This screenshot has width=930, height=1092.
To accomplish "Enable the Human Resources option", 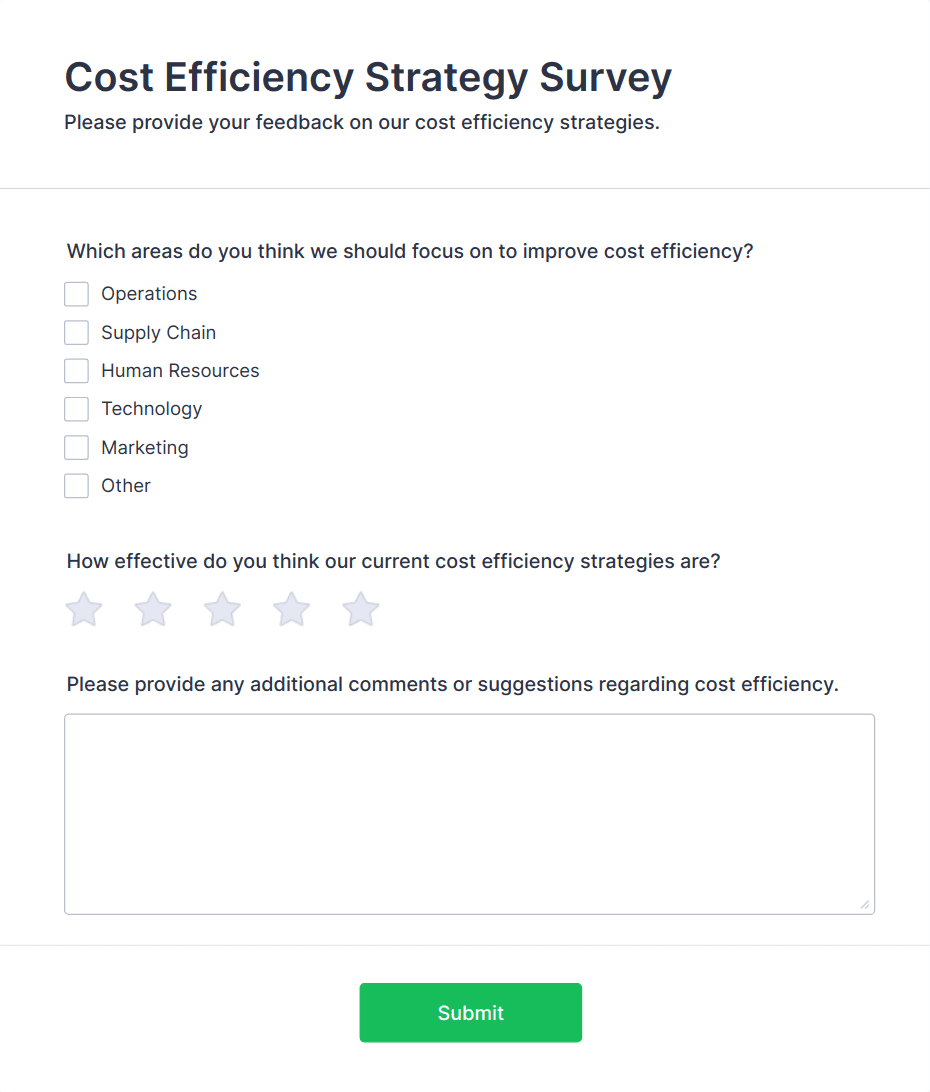I will [77, 370].
